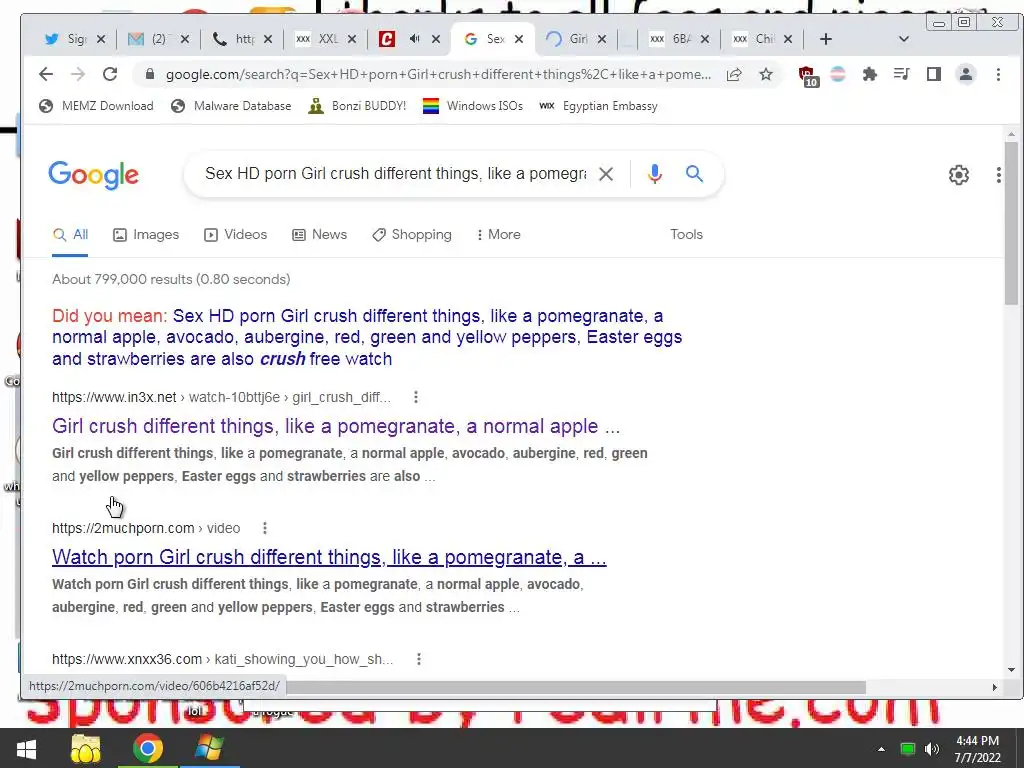The width and height of the screenshot is (1024, 768).
Task: Click the forward navigation arrow
Action: coord(78,74)
